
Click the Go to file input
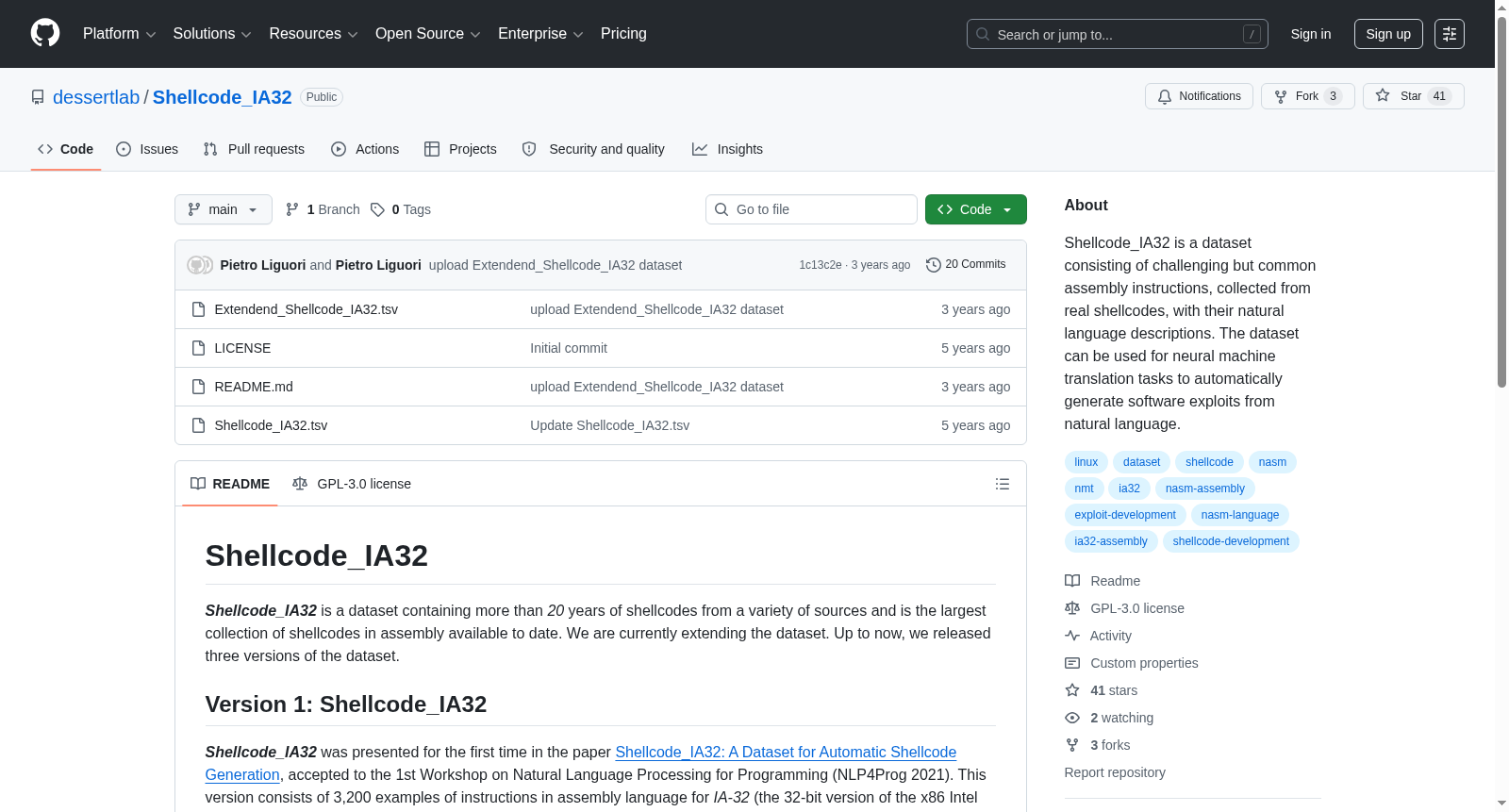click(x=811, y=209)
